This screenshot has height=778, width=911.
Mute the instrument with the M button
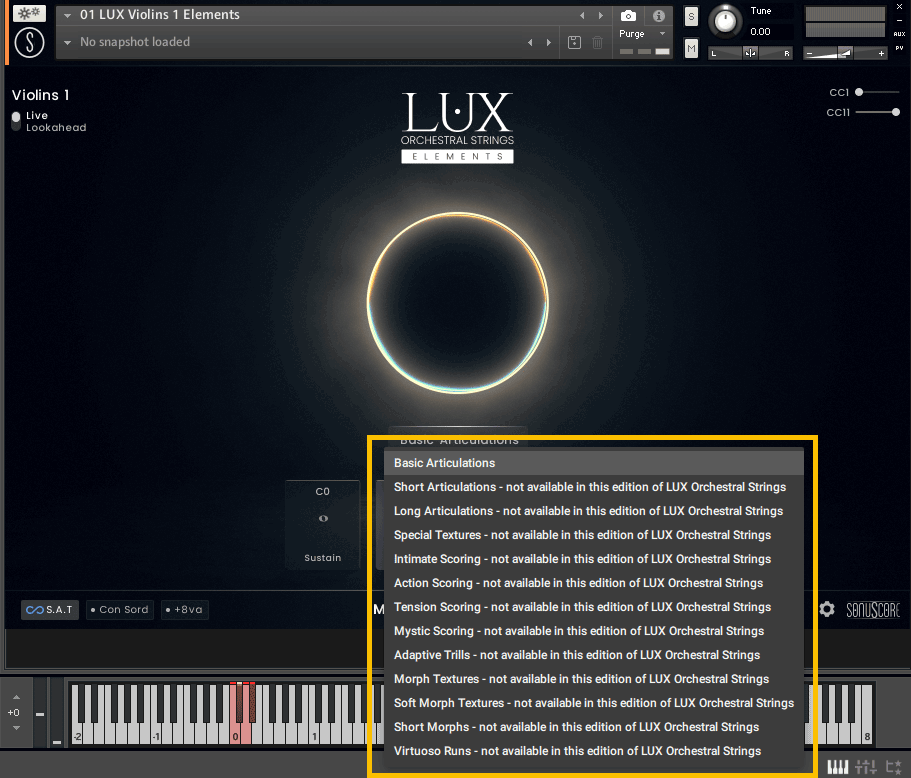[x=691, y=47]
